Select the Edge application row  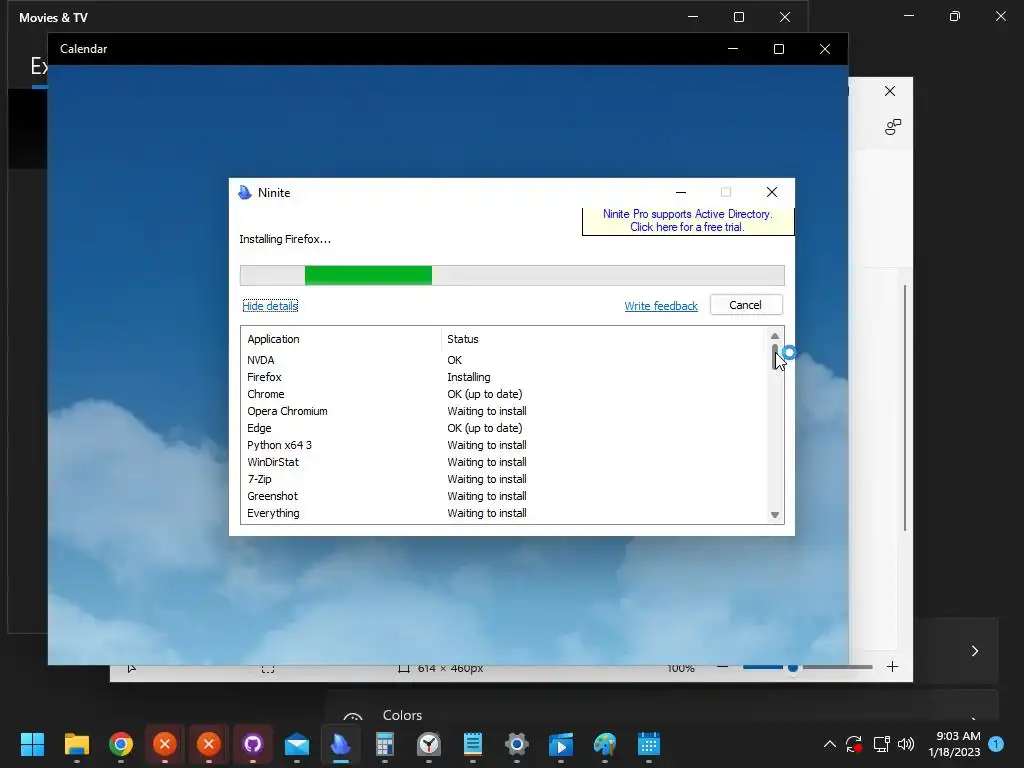click(503, 428)
